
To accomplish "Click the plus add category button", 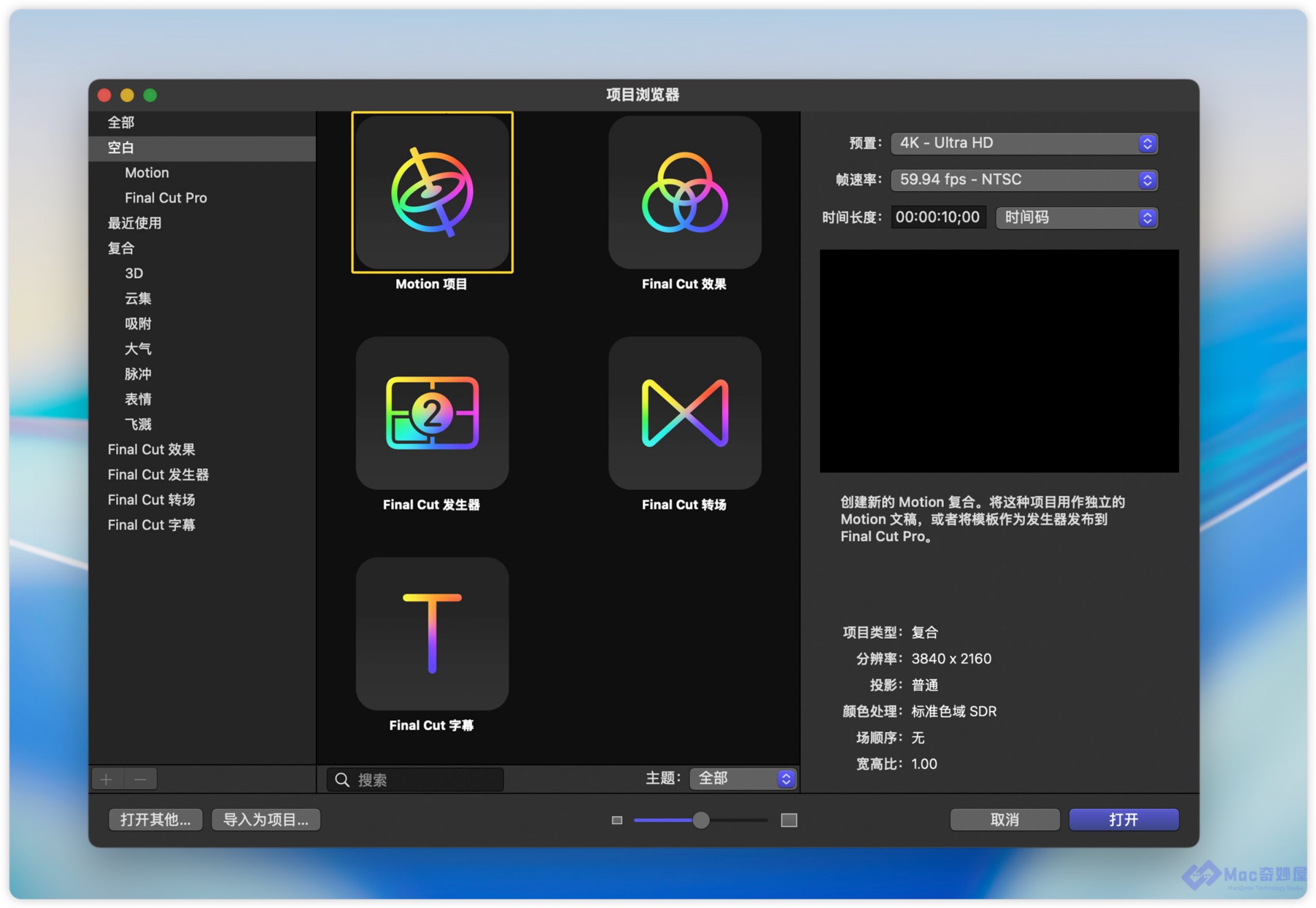I will (x=106, y=779).
